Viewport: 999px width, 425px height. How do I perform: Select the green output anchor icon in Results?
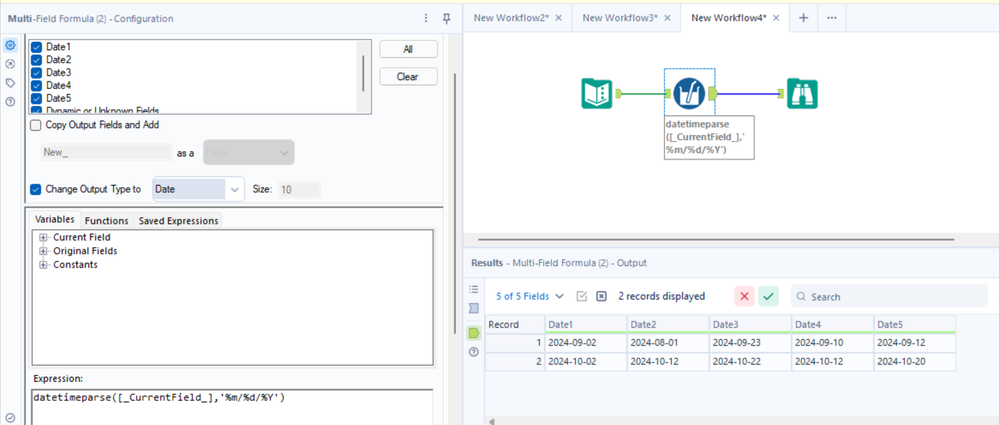click(473, 333)
